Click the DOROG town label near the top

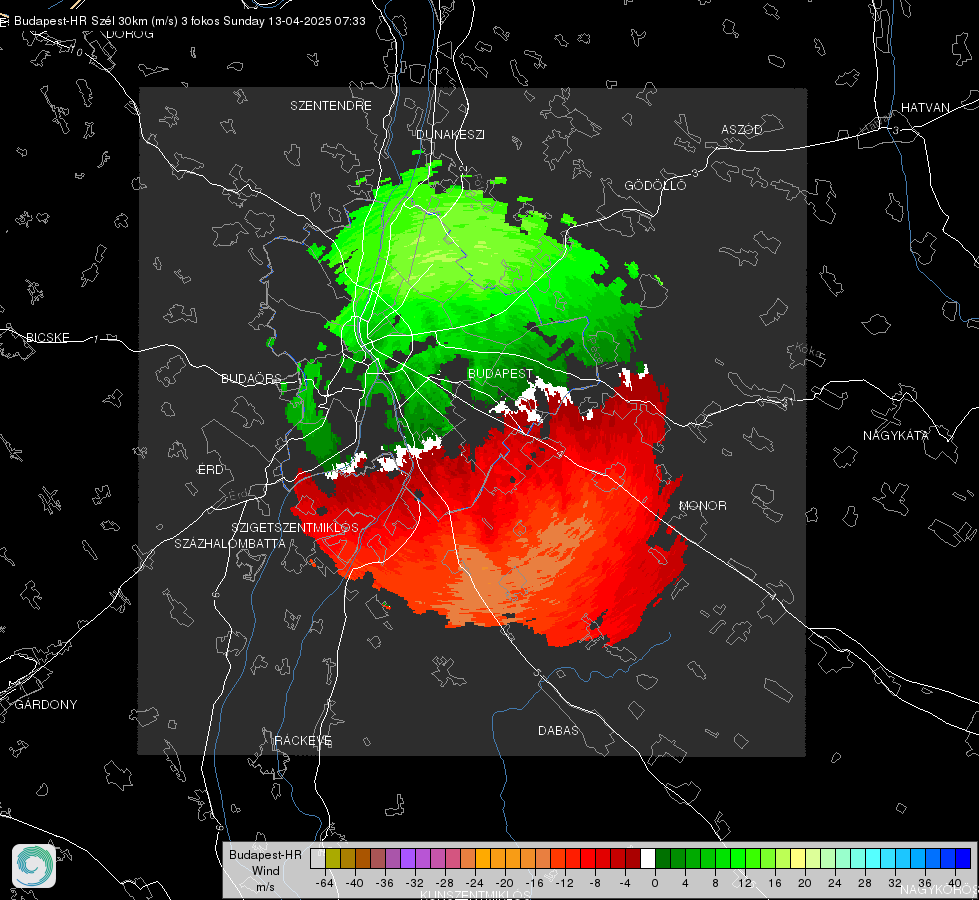click(130, 34)
